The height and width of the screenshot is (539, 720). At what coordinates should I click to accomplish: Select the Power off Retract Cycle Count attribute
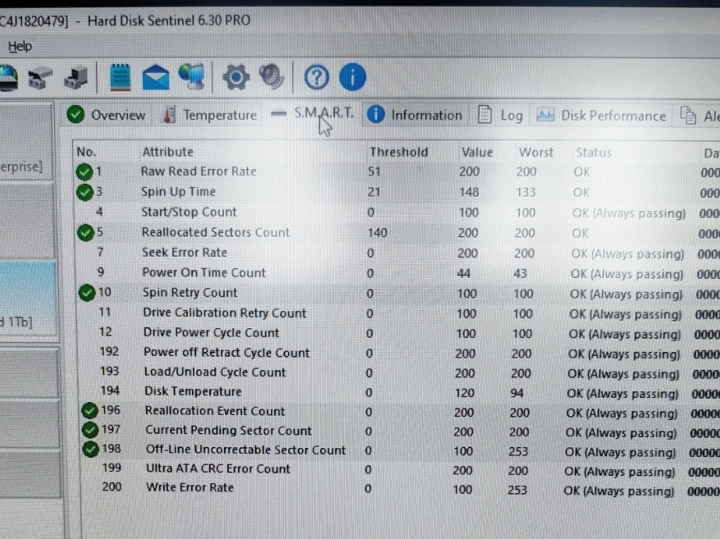(x=227, y=353)
